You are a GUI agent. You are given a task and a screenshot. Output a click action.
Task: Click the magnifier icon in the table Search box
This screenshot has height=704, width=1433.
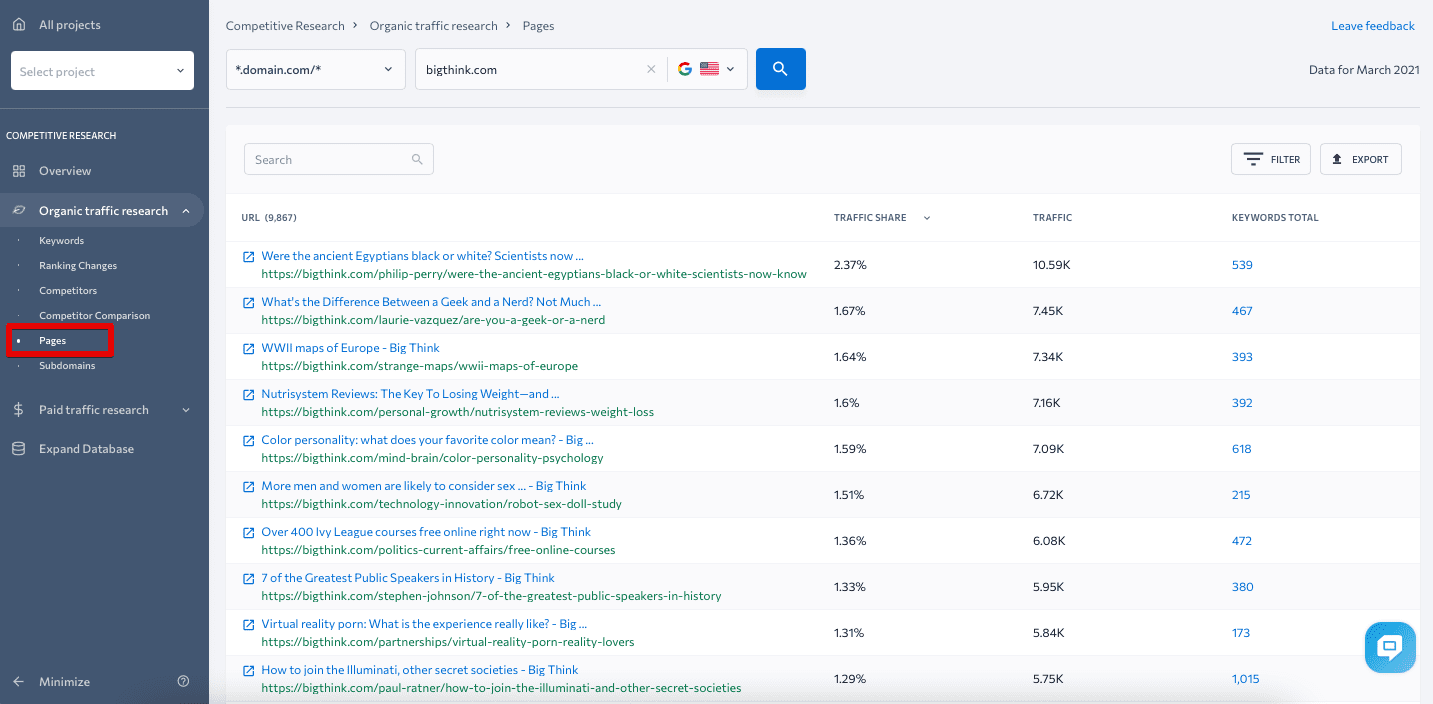[x=417, y=159]
